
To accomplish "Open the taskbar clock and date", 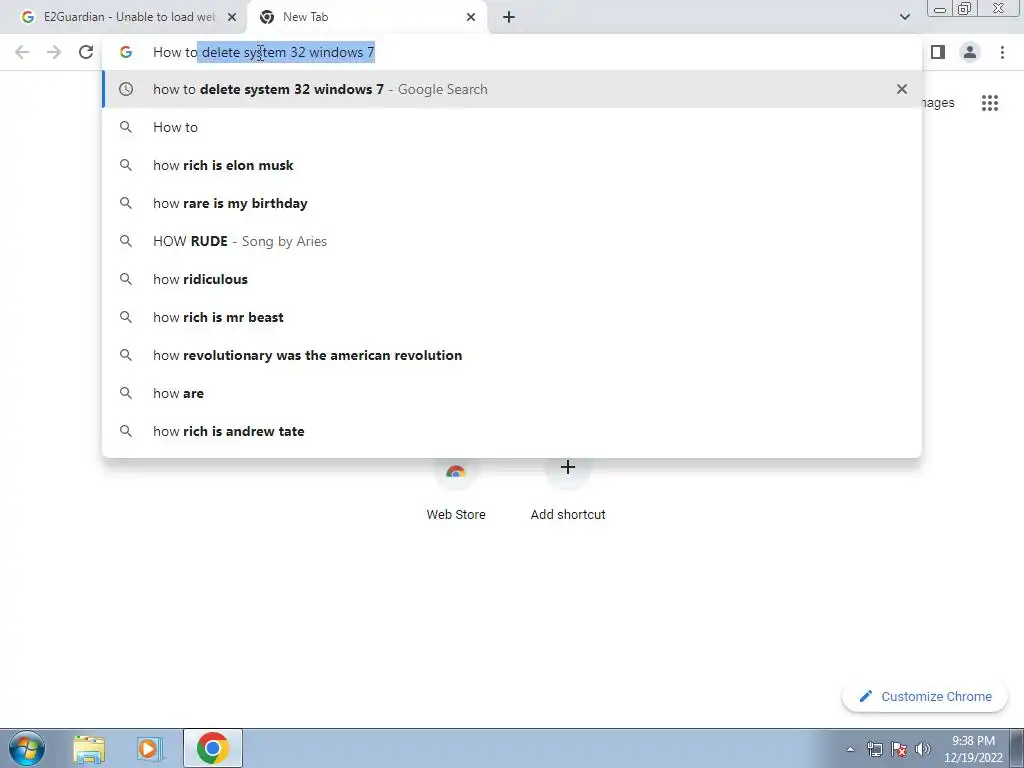I will pos(973,749).
